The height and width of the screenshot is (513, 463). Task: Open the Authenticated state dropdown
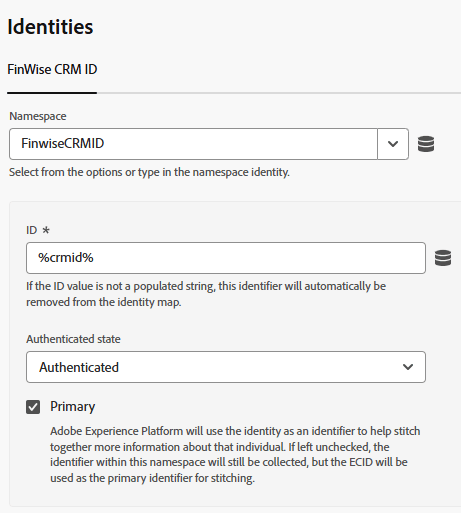[226, 367]
